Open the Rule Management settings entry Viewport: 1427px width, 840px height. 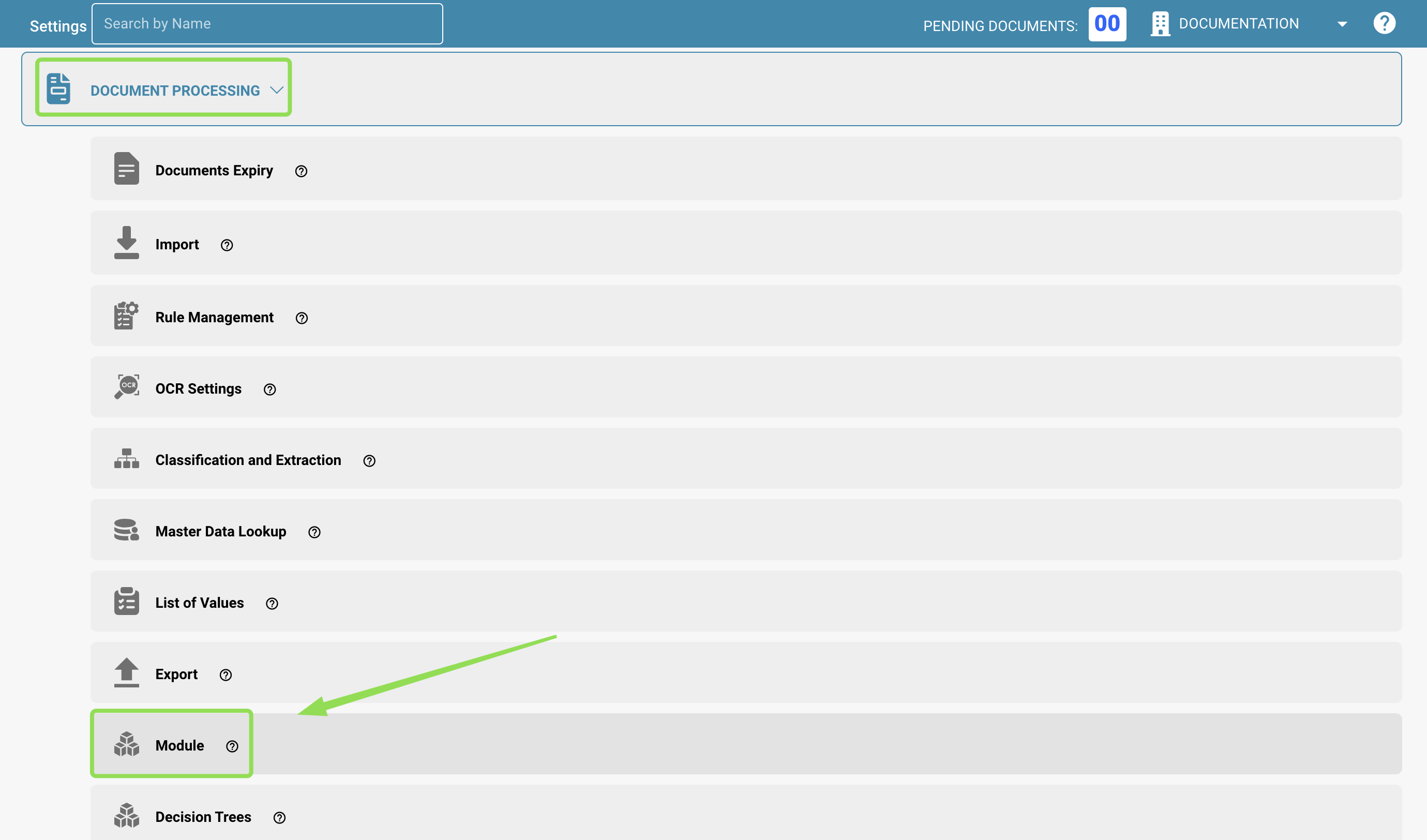[746, 316]
